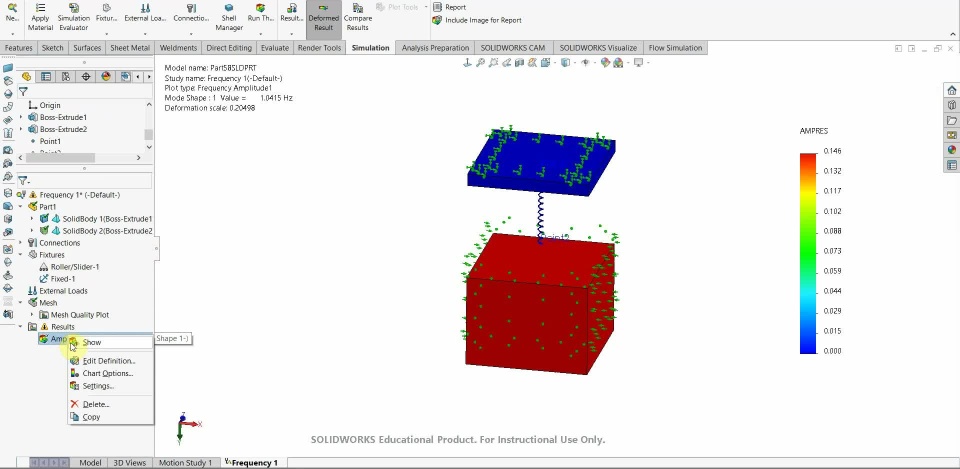Open the View Settings monitor icon
The width and height of the screenshot is (960, 469).
[638, 62]
